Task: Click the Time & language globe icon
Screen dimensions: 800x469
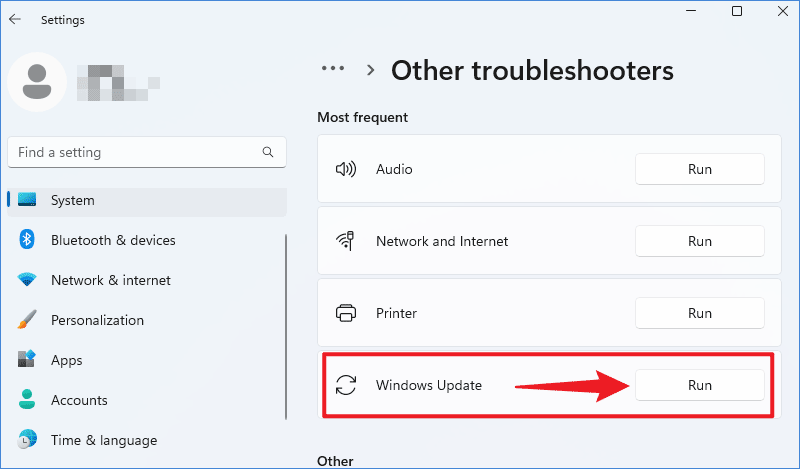Action: (x=27, y=439)
